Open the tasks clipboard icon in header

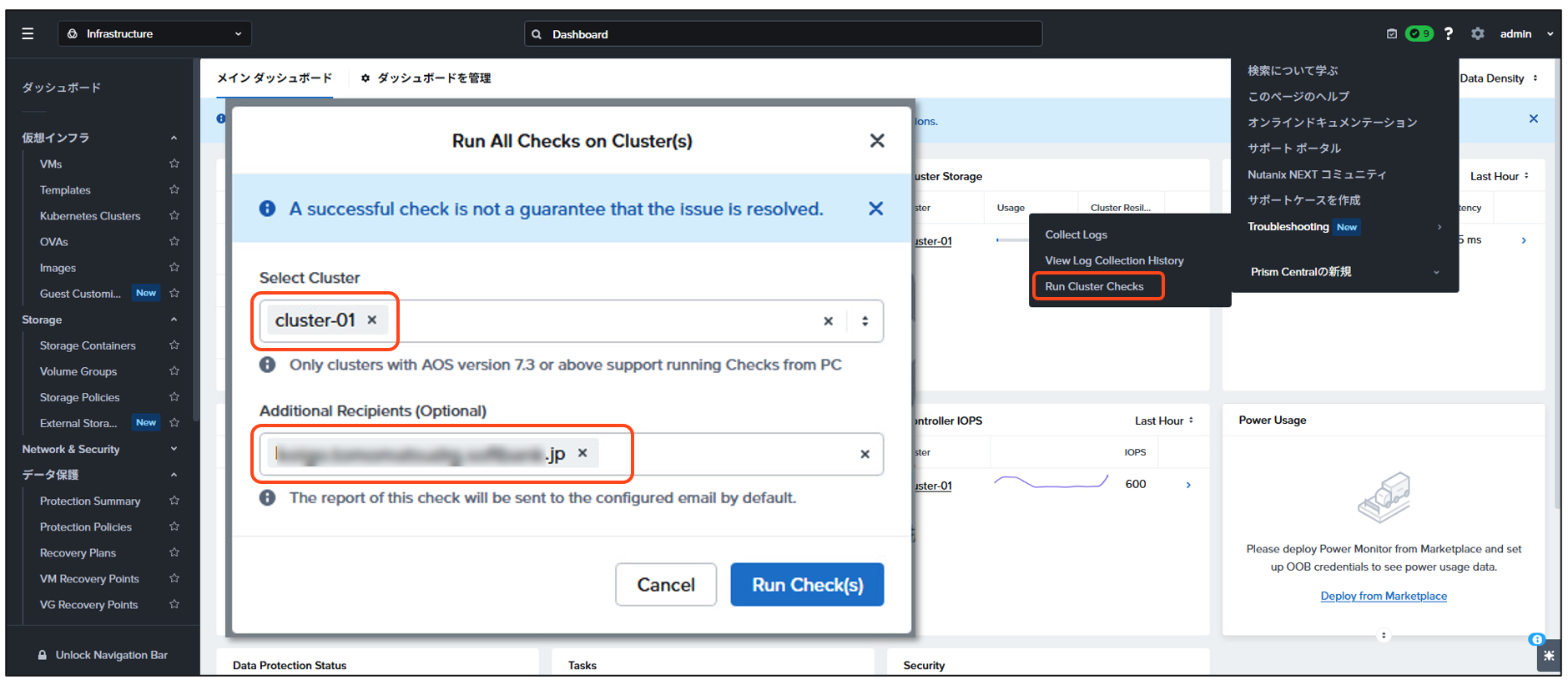coord(1391,34)
